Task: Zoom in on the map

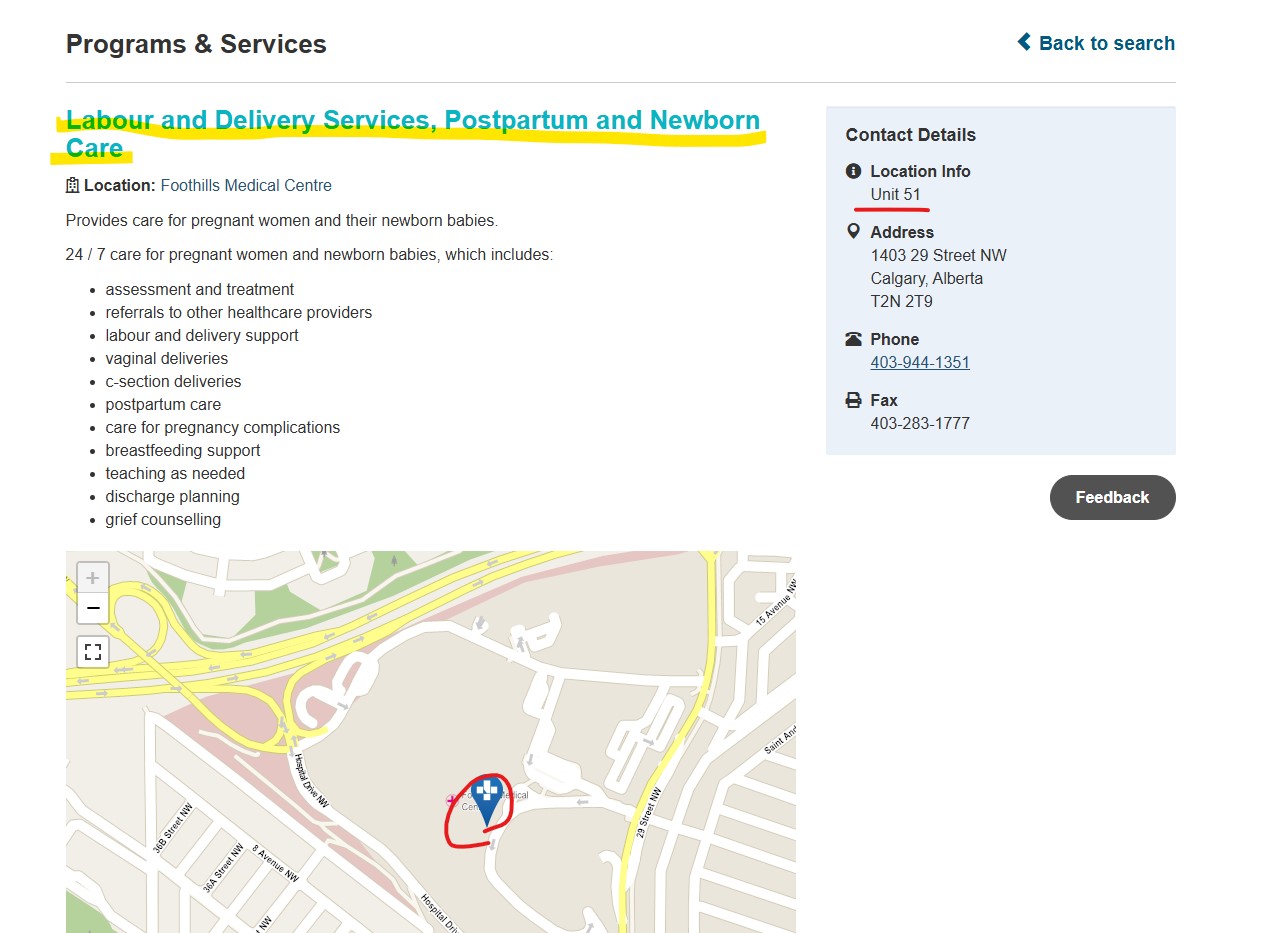Action: pyautogui.click(x=92, y=577)
